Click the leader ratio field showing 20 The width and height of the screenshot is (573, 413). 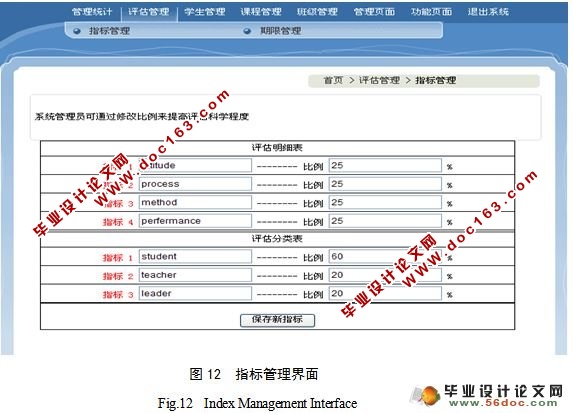point(385,293)
